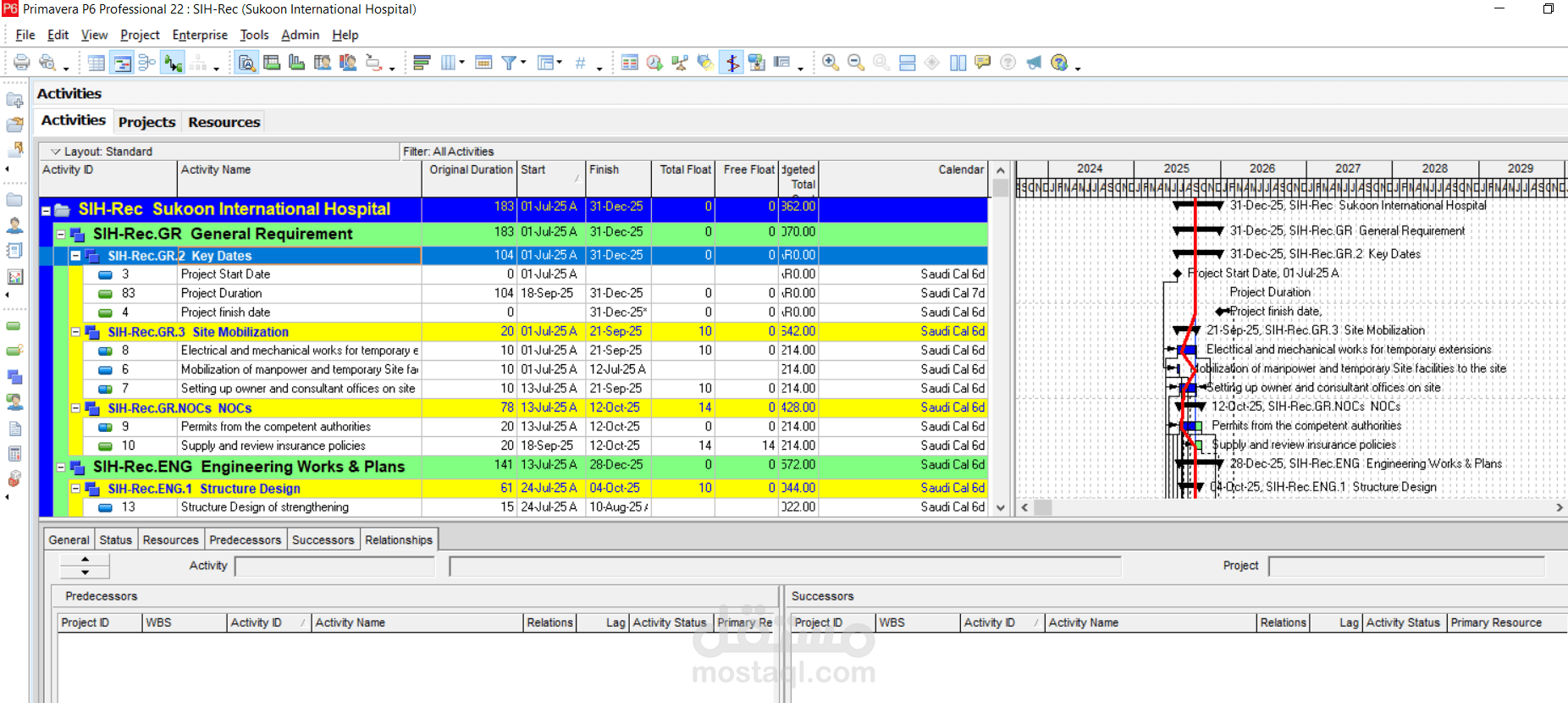Viewport: 1568px width, 703px height.
Task: Open the Tracking chart icon in the sidebar
Action: click(14, 276)
